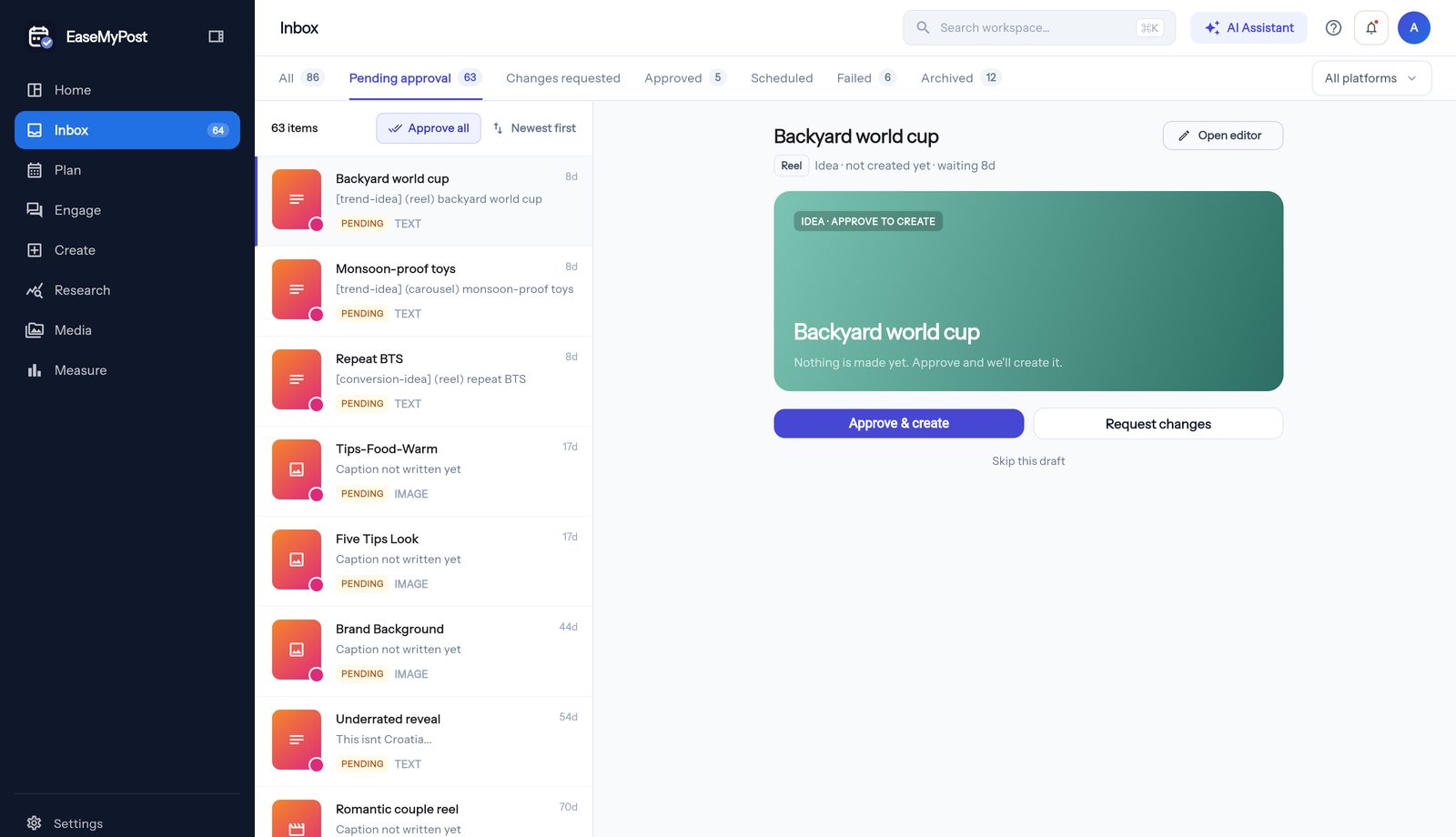Screen dimensions: 1456x837
Task: Switch to Changes requested tab
Action: [x=563, y=78]
